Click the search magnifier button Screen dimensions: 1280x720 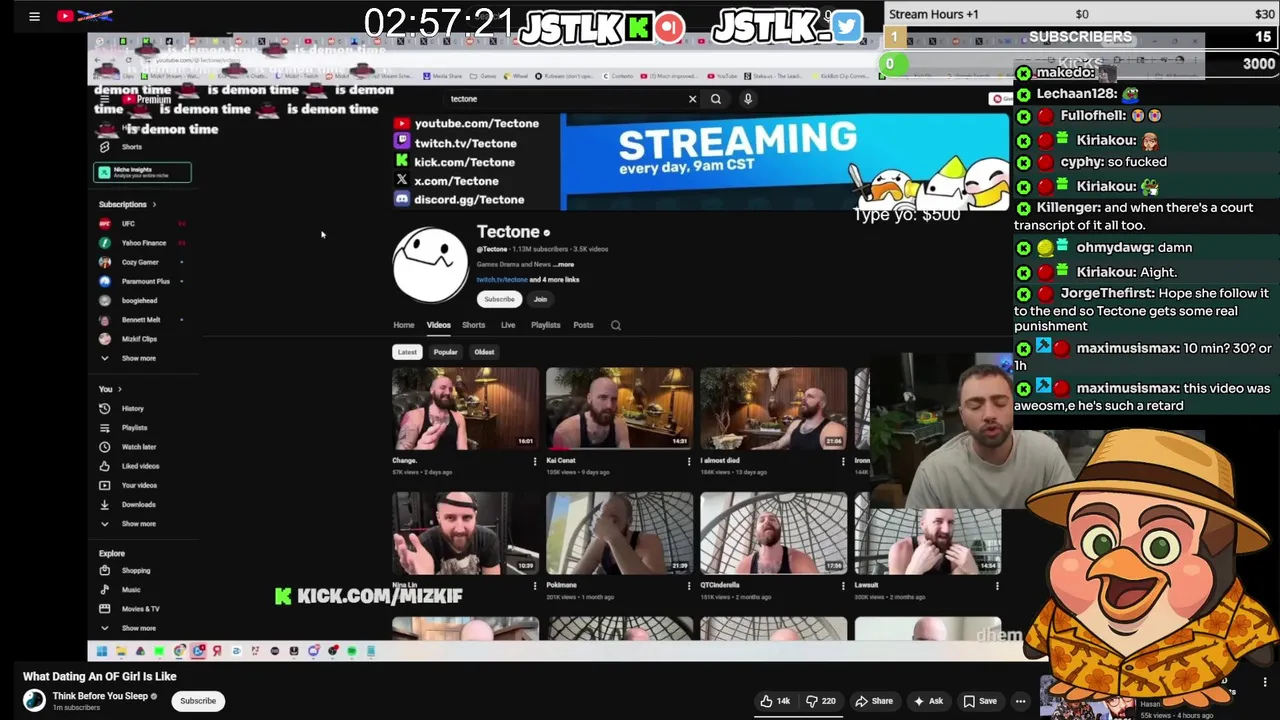click(x=716, y=99)
